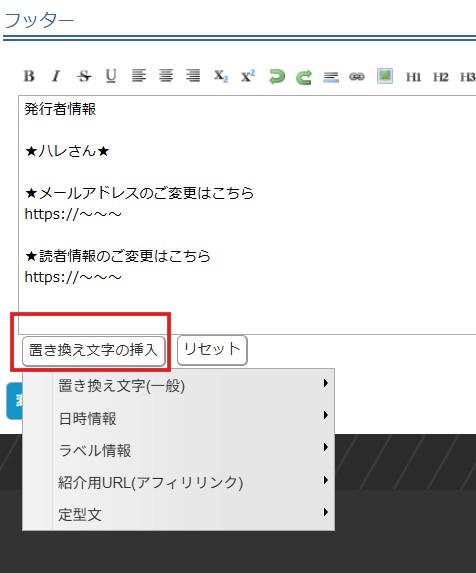This screenshot has height=573, width=476.
Task: Apply H2 heading style
Action: [441, 77]
